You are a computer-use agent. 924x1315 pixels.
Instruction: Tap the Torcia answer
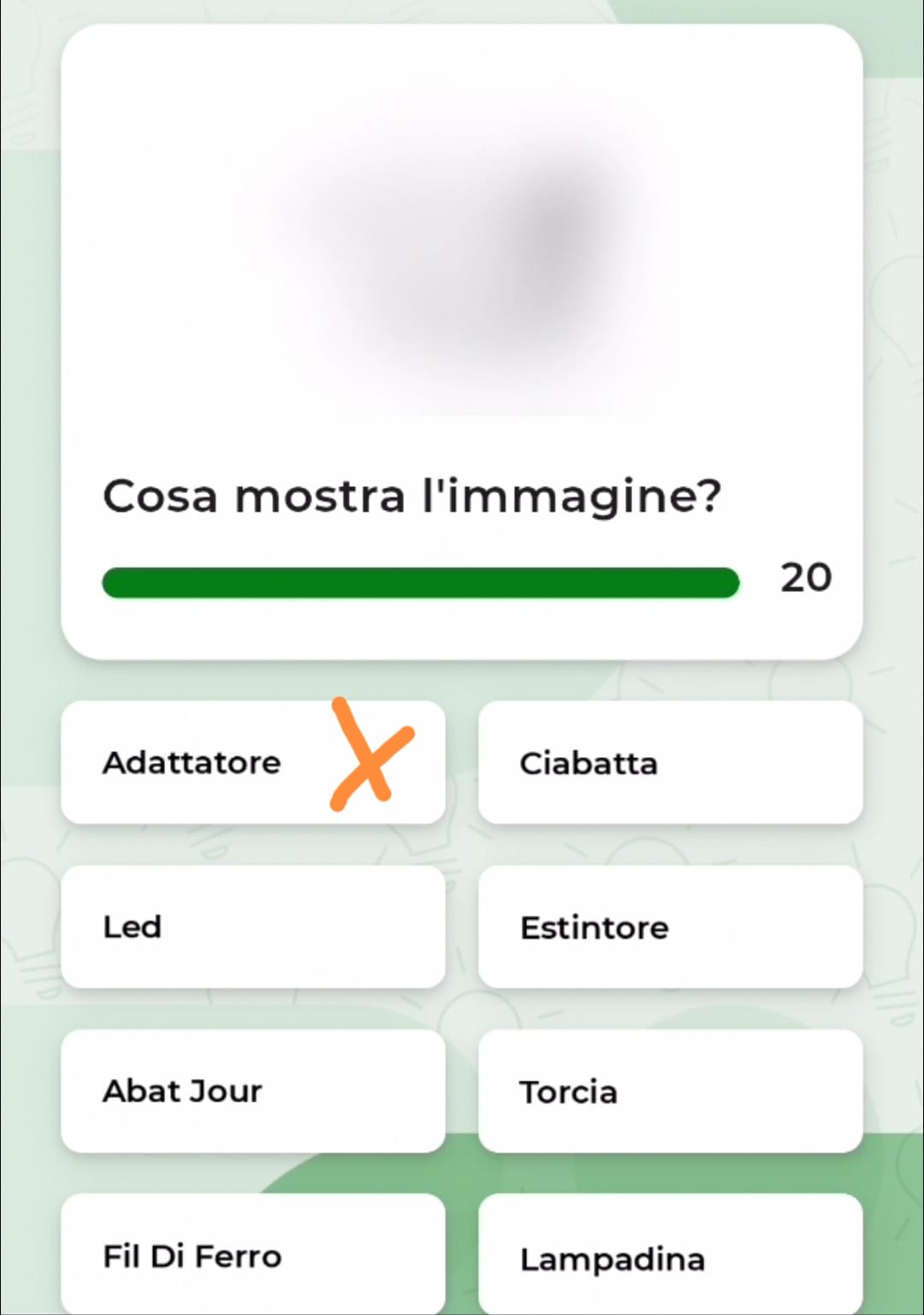[670, 1091]
